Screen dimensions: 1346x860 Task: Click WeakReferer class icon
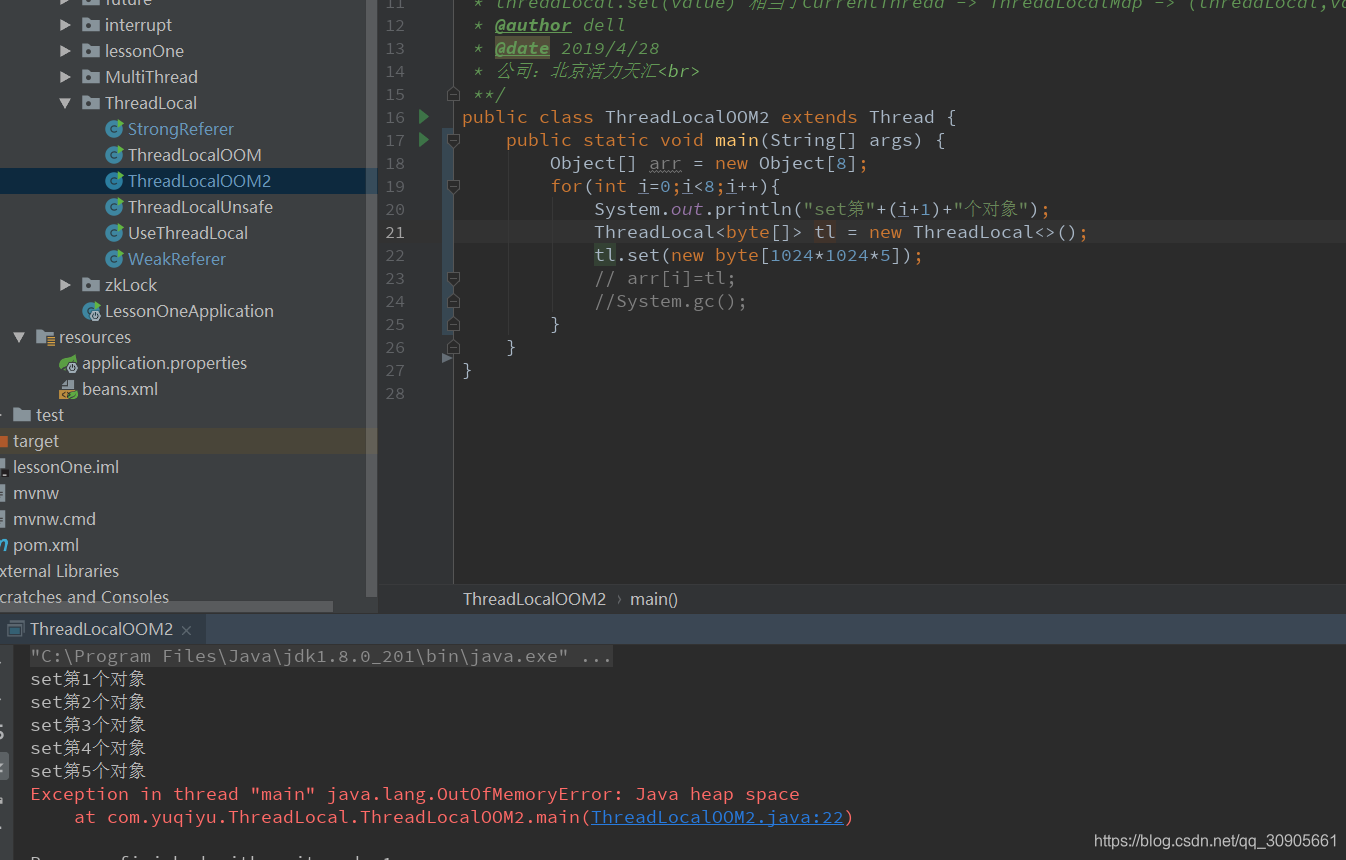[114, 259]
